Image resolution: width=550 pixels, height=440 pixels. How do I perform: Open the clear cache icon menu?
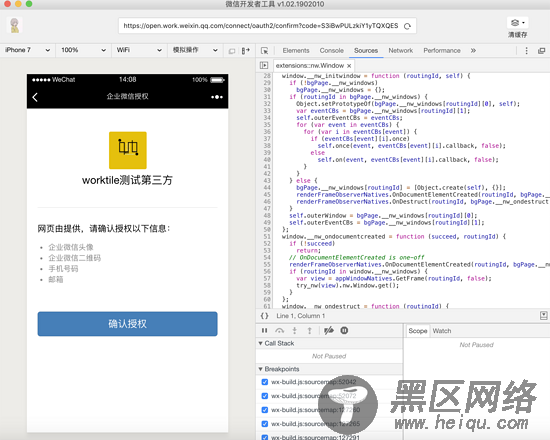tap(517, 23)
